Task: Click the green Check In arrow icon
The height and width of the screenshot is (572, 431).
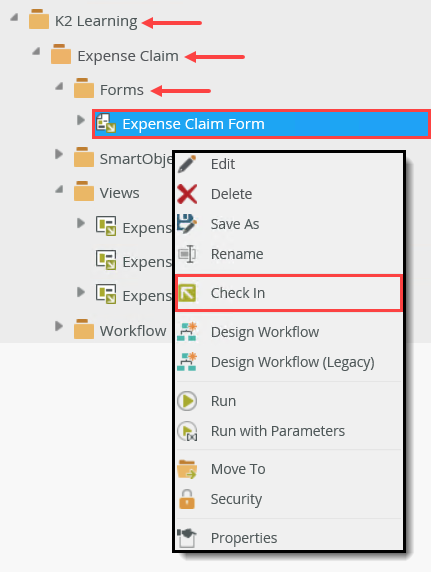Action: [187, 293]
